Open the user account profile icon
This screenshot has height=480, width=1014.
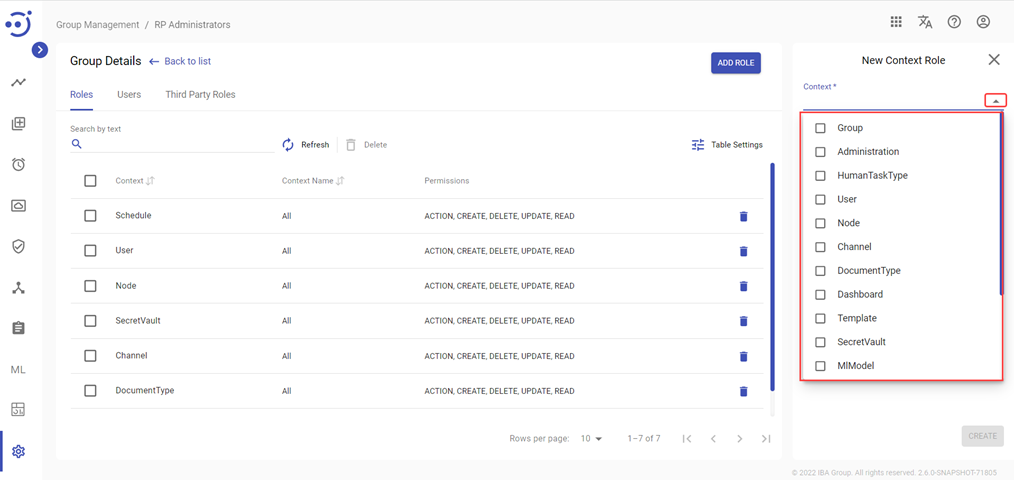(x=983, y=22)
